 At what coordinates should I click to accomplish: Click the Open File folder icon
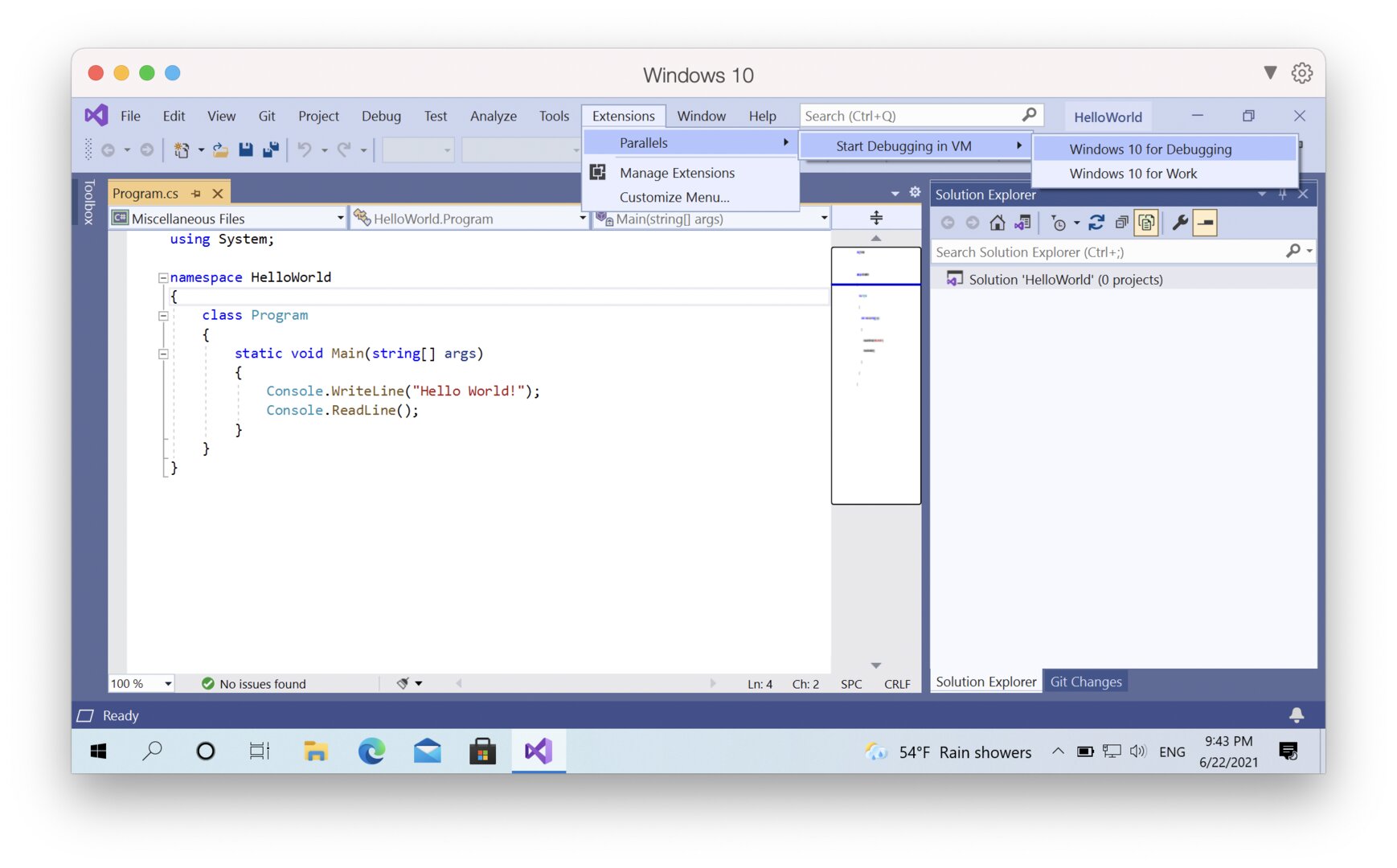pos(220,149)
